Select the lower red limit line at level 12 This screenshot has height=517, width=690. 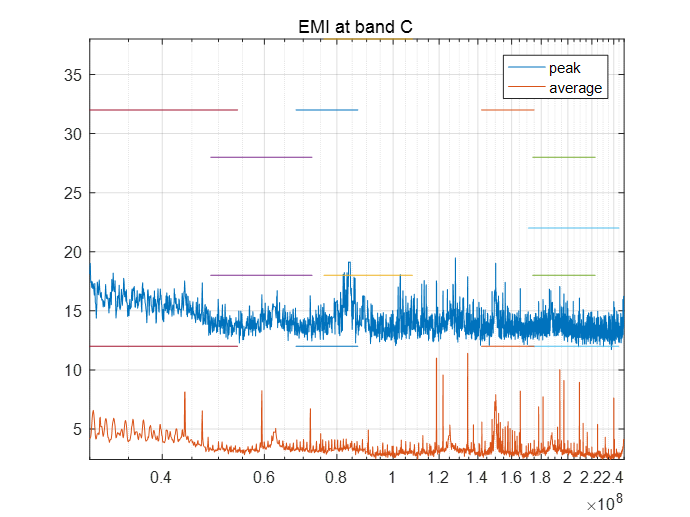click(164, 346)
